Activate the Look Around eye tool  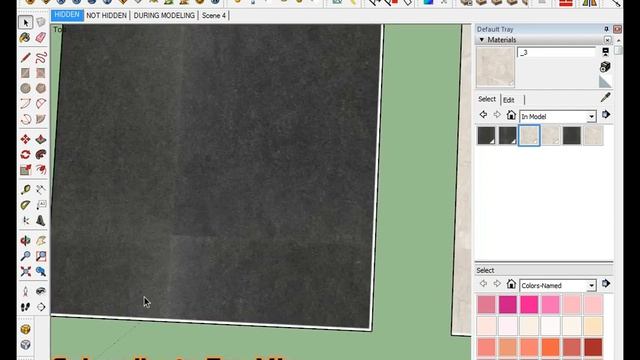click(41, 291)
